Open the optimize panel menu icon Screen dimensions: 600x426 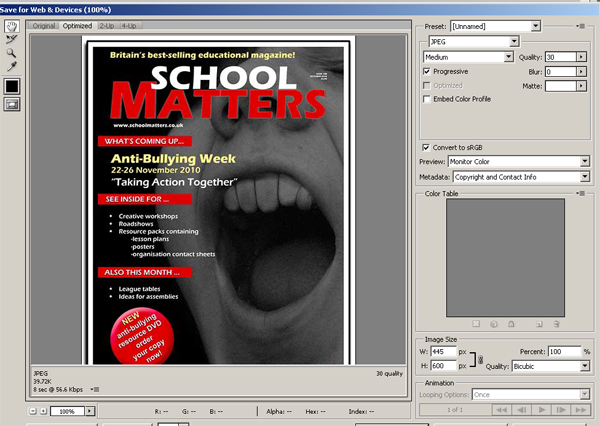[580, 26]
